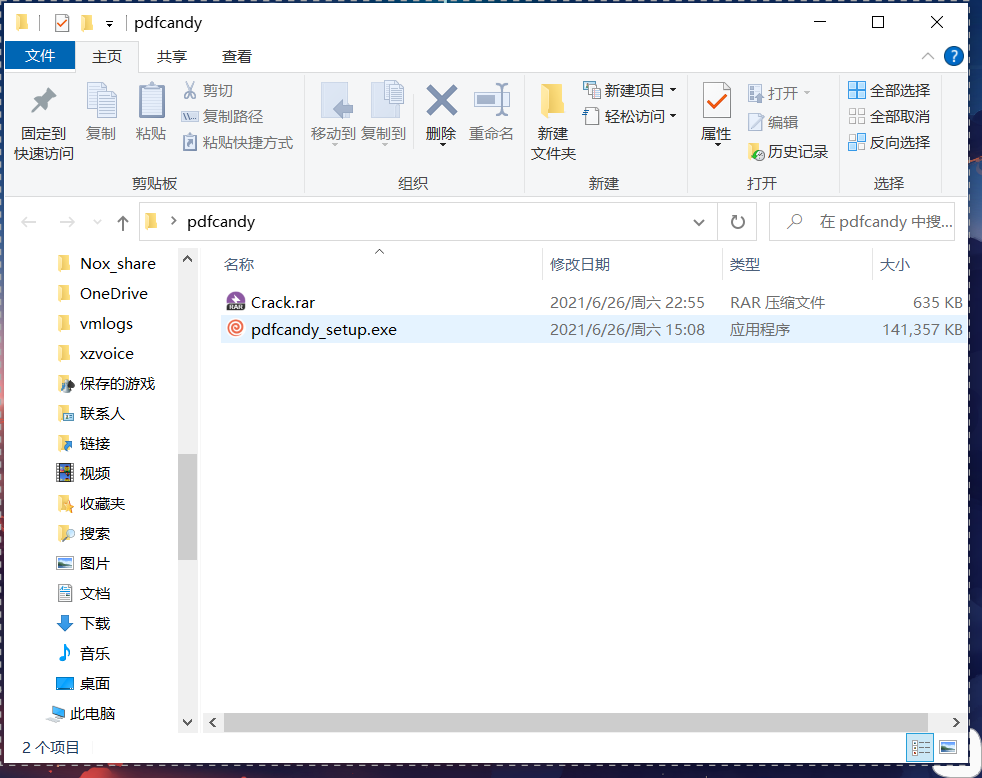The height and width of the screenshot is (778, 982).
Task: Open 下载 (Downloads) in sidebar
Action: tap(84, 624)
